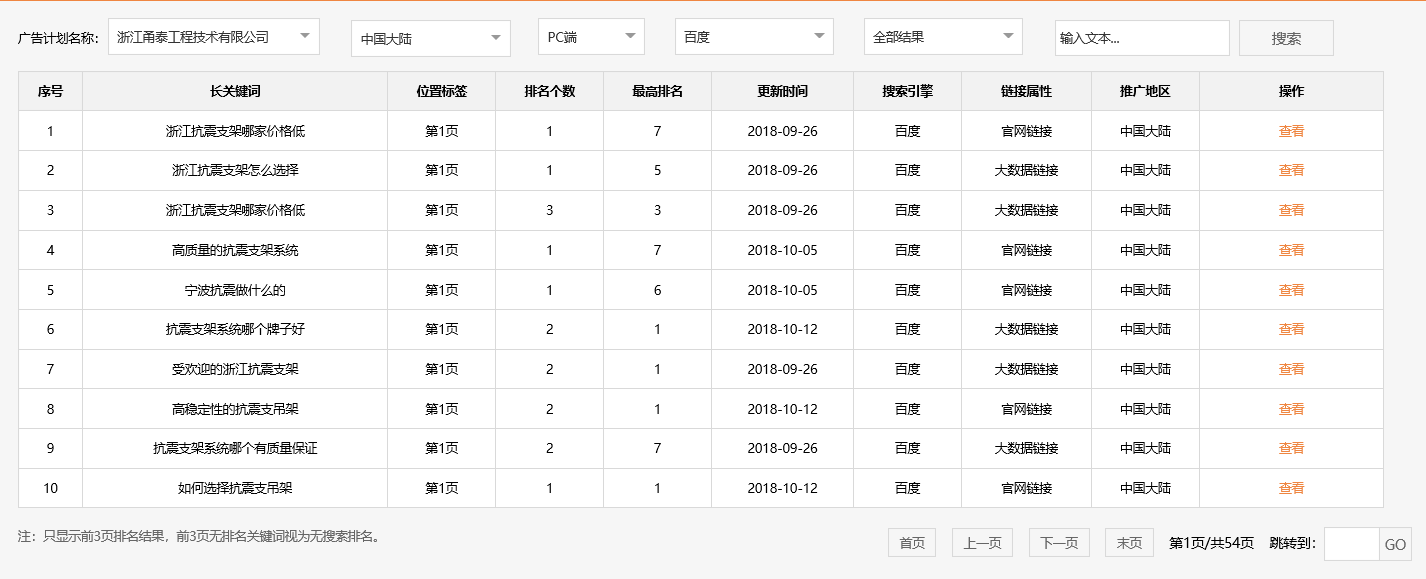
Task: Expand the 百度 search engine dropdown
Action: pos(754,36)
